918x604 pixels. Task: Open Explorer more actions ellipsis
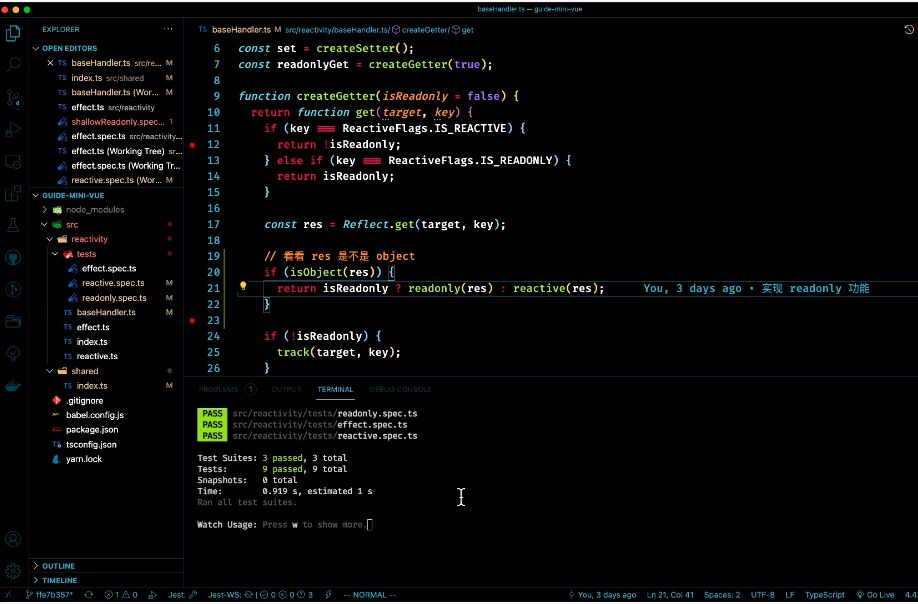(168, 29)
